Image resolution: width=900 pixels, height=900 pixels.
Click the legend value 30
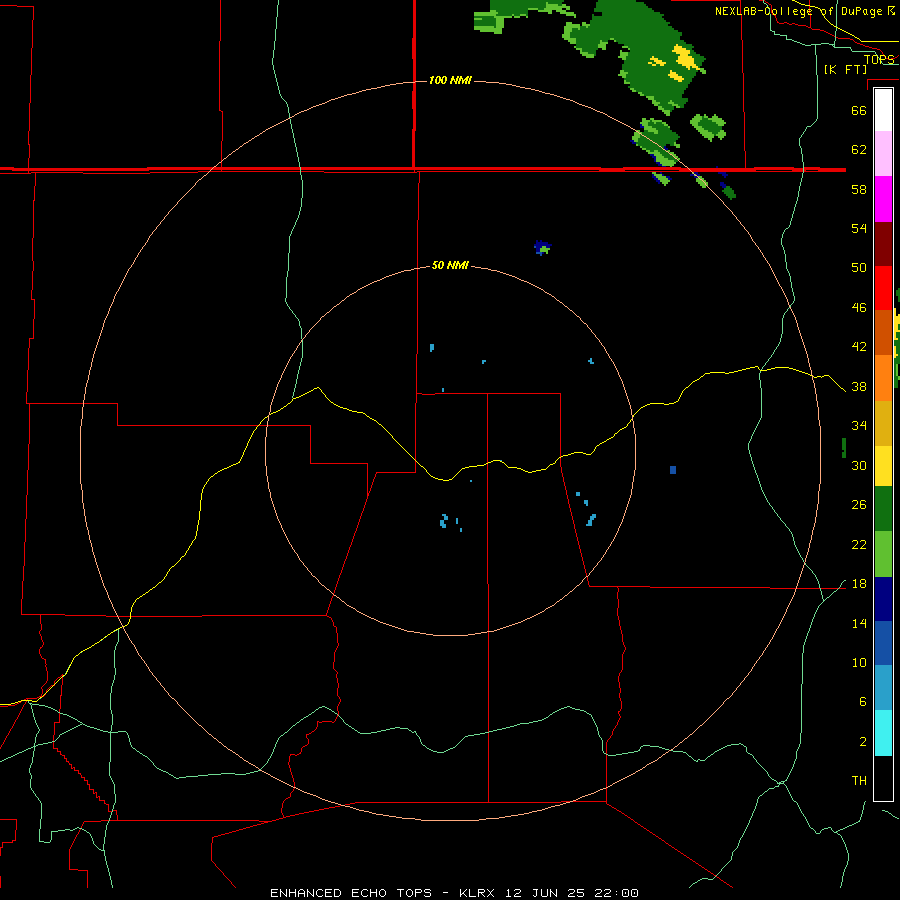859,465
